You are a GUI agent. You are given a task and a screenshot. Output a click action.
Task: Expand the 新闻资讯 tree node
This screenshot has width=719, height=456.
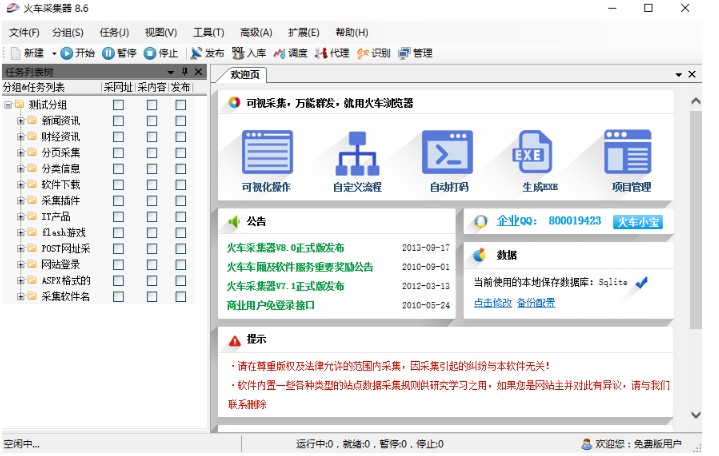[x=21, y=121]
